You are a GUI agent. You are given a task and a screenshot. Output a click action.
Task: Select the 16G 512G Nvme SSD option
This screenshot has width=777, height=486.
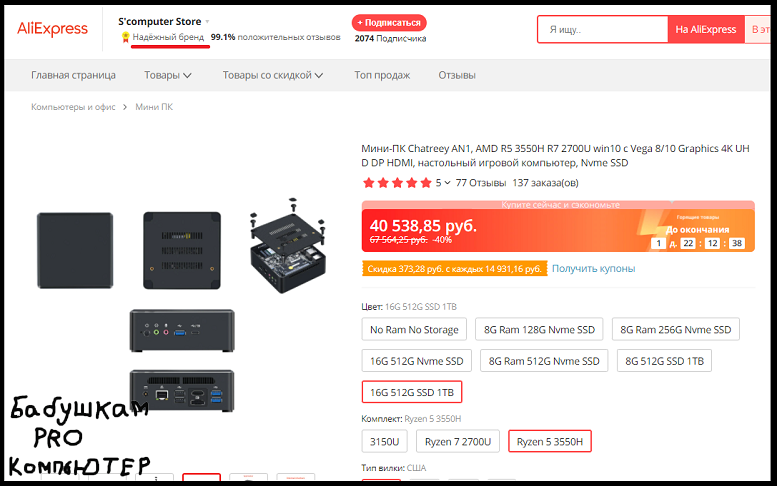pyautogui.click(x=417, y=361)
